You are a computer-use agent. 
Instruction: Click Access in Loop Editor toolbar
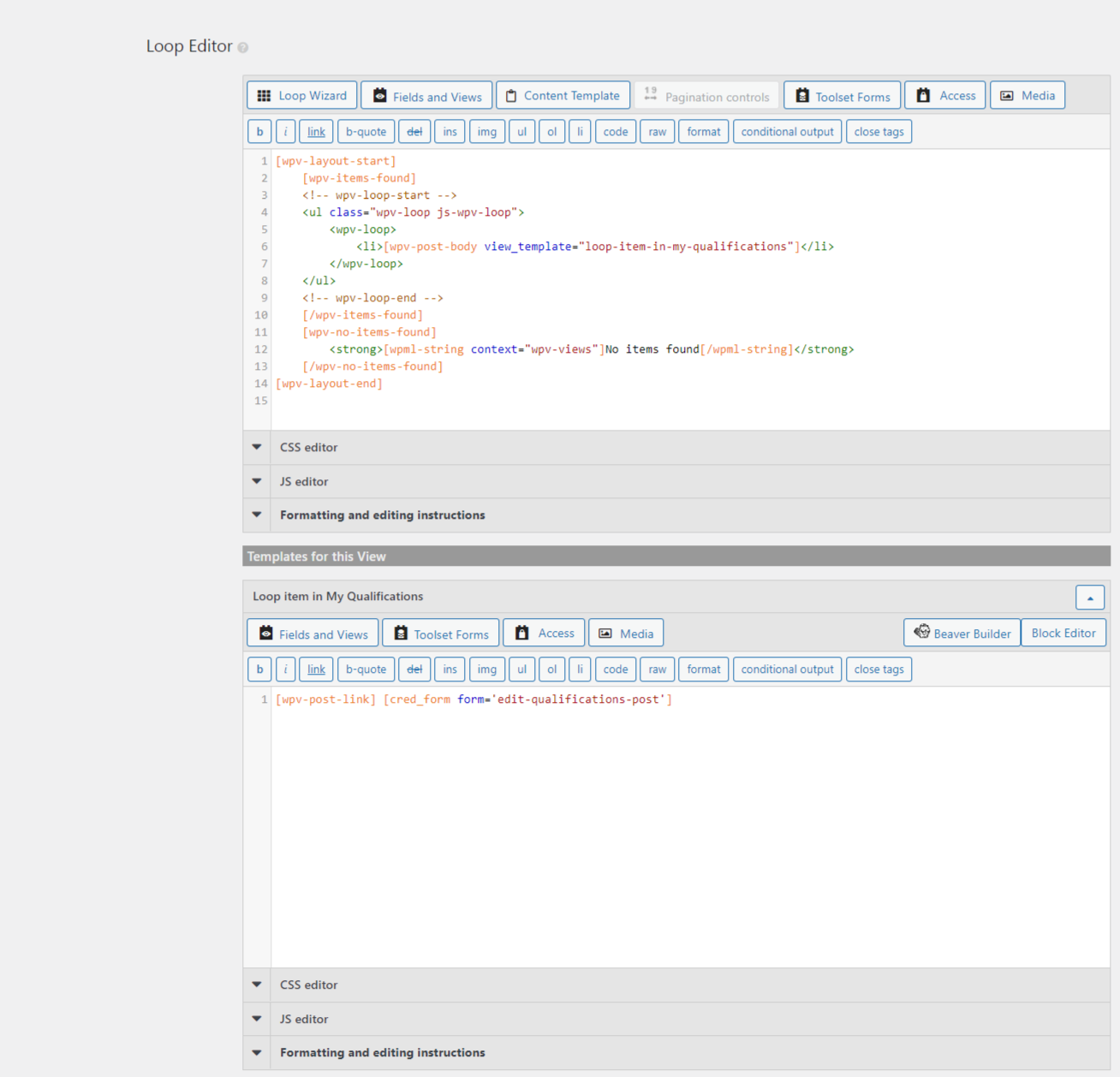point(946,96)
